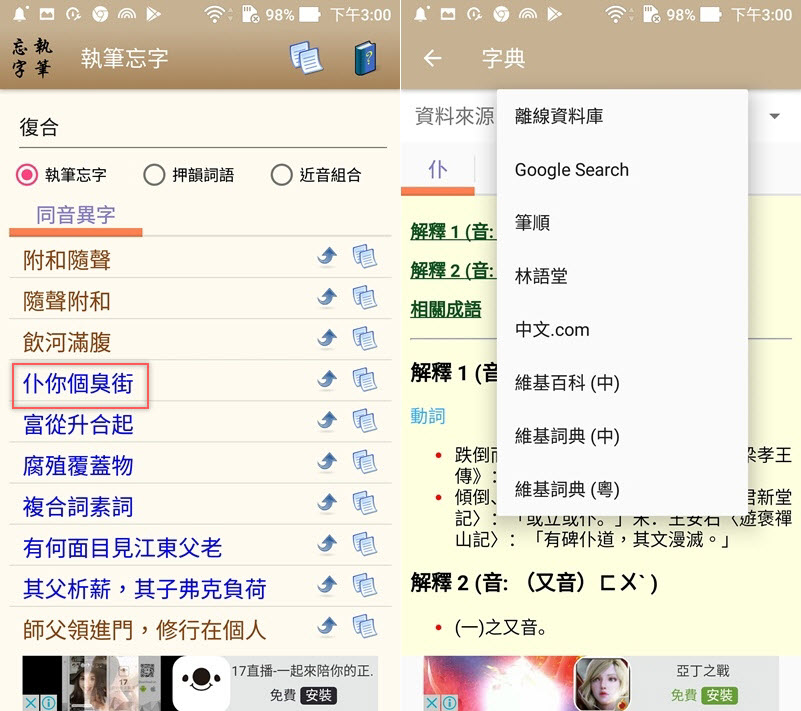This screenshot has width=801, height=711.
Task: Choose 離線資料庫 from the source list
Action: (622, 116)
